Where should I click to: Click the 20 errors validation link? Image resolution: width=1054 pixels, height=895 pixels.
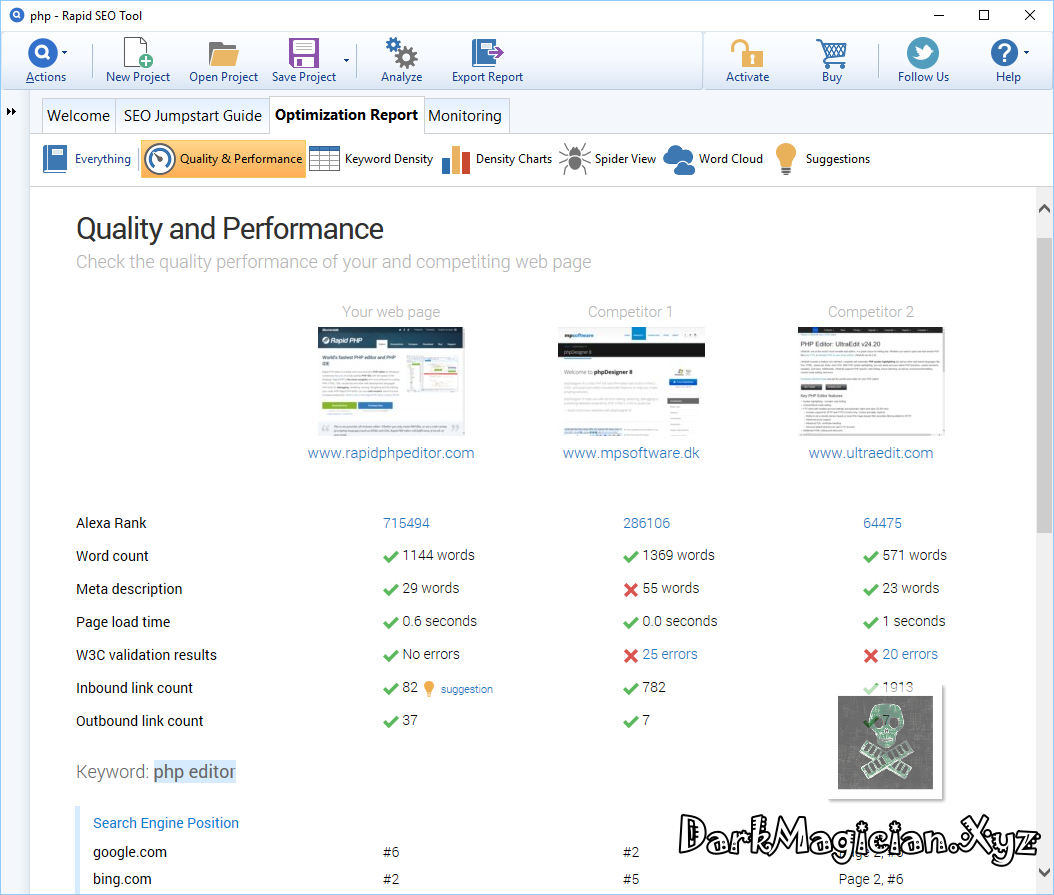point(909,654)
